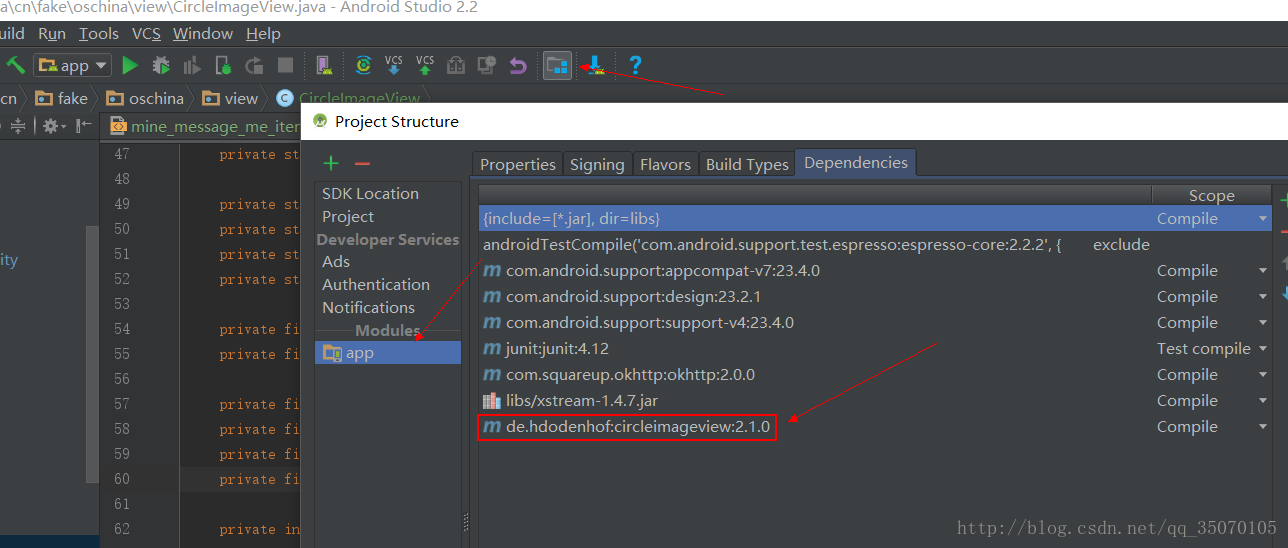This screenshot has width=1288, height=548.
Task: Click the VCS Commit (green arrow) icon
Action: [x=425, y=66]
